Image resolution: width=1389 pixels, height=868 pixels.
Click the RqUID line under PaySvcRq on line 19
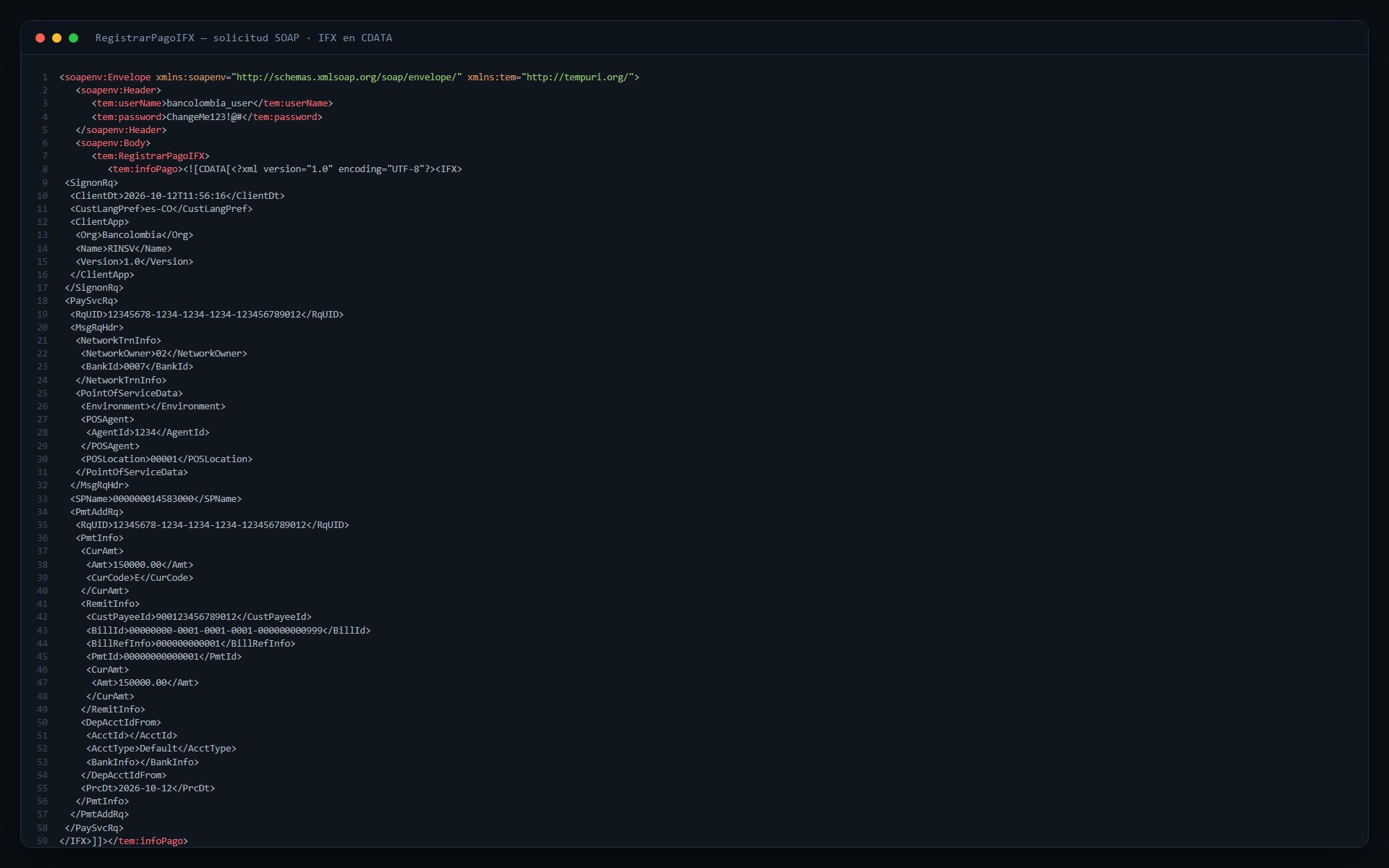pos(207,315)
